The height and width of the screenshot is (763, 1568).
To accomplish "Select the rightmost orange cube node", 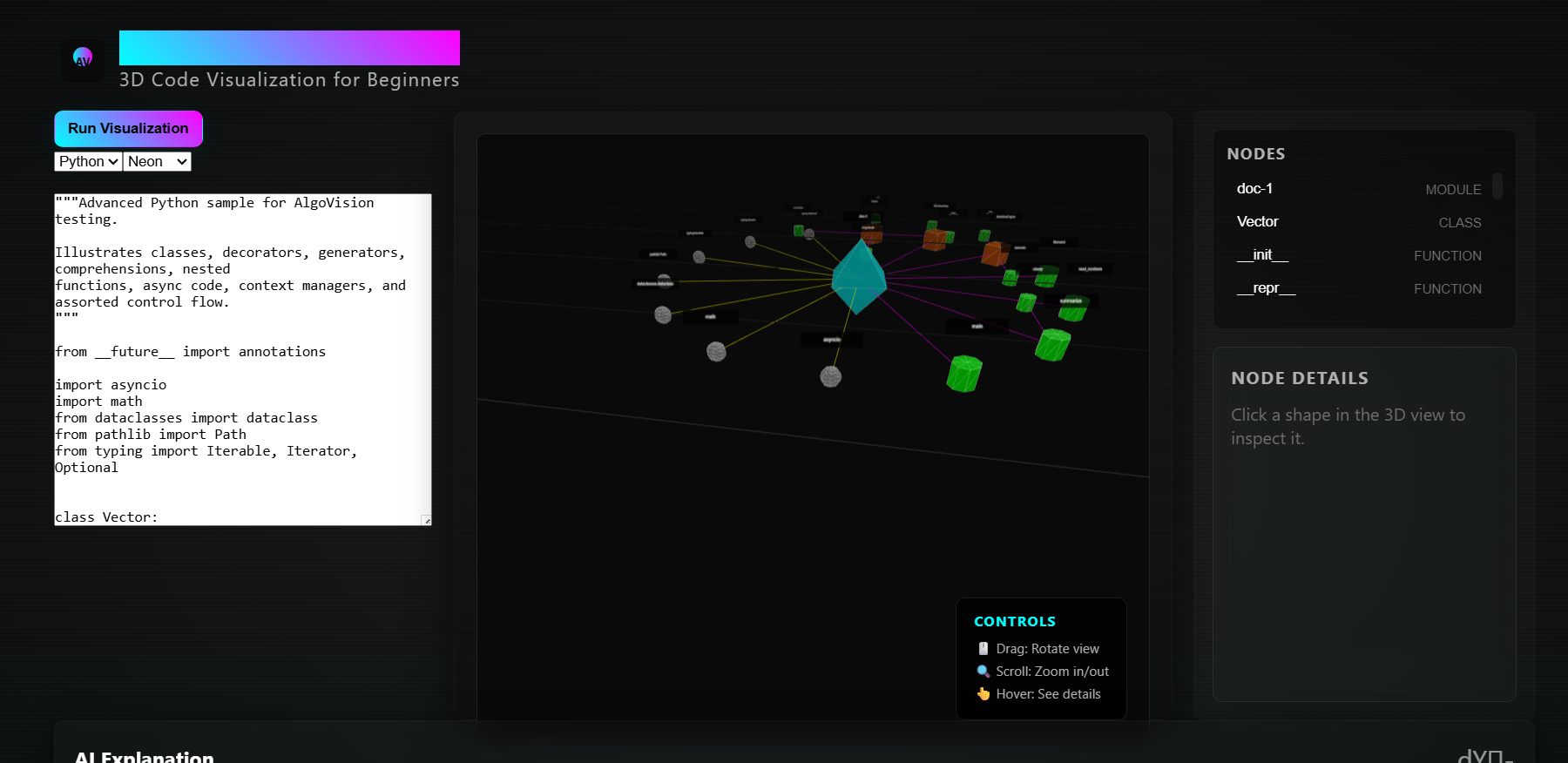I will click(995, 253).
